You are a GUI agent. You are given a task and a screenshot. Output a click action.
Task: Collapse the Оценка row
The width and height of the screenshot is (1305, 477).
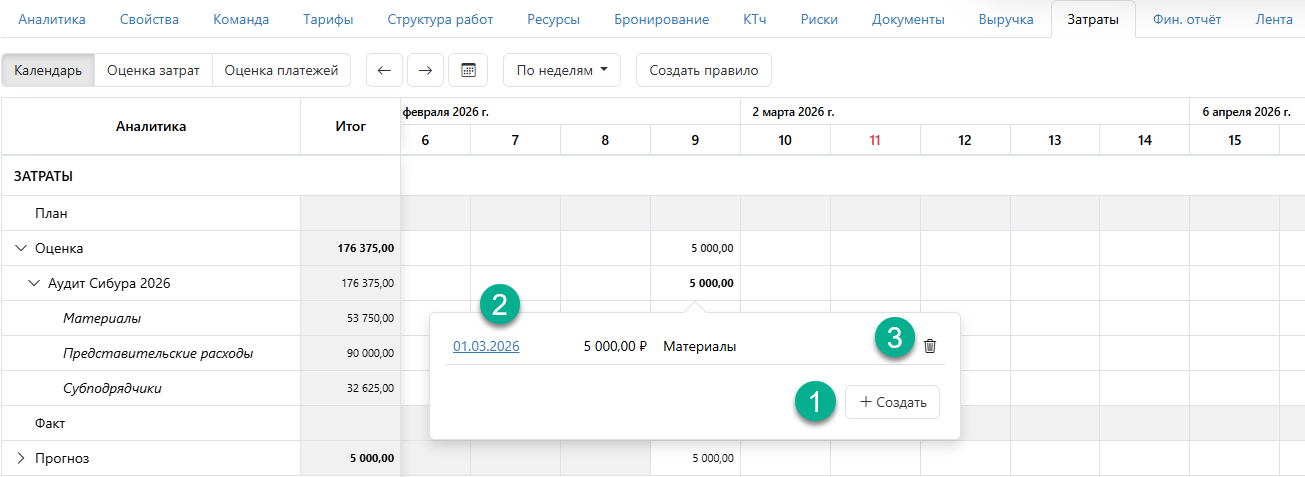[21, 249]
